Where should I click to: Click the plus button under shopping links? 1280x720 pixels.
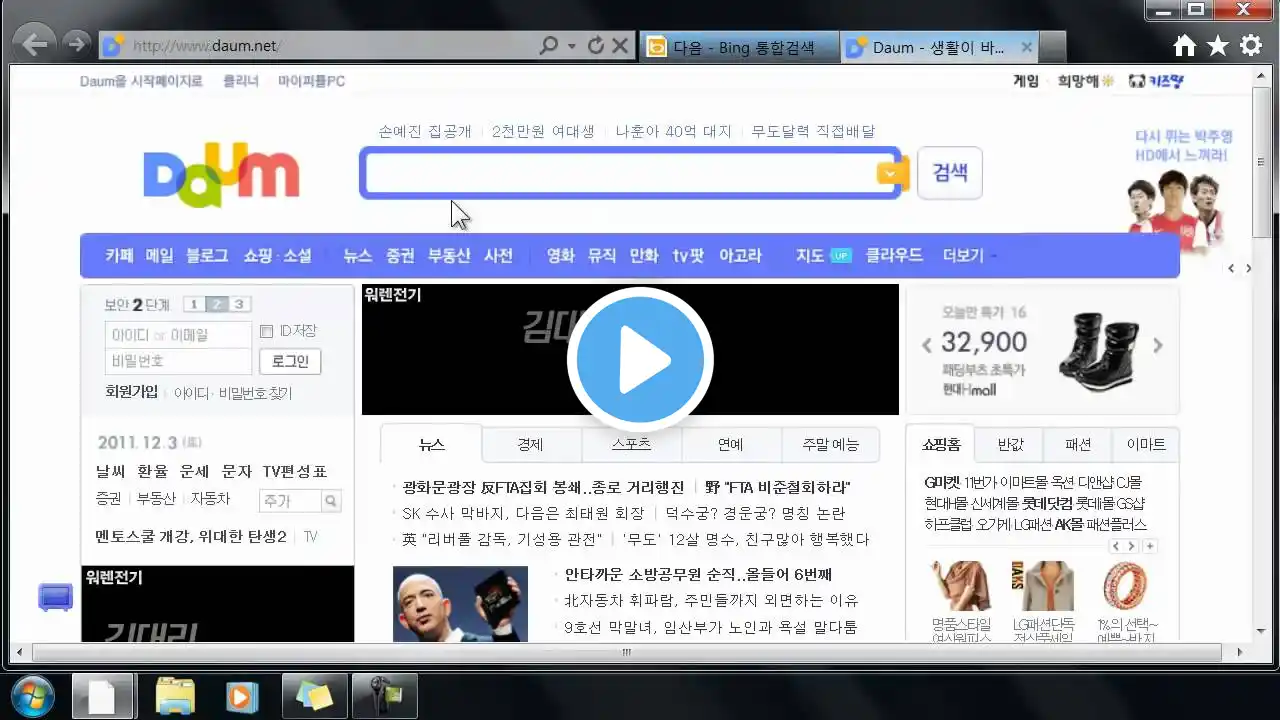[x=1150, y=547]
